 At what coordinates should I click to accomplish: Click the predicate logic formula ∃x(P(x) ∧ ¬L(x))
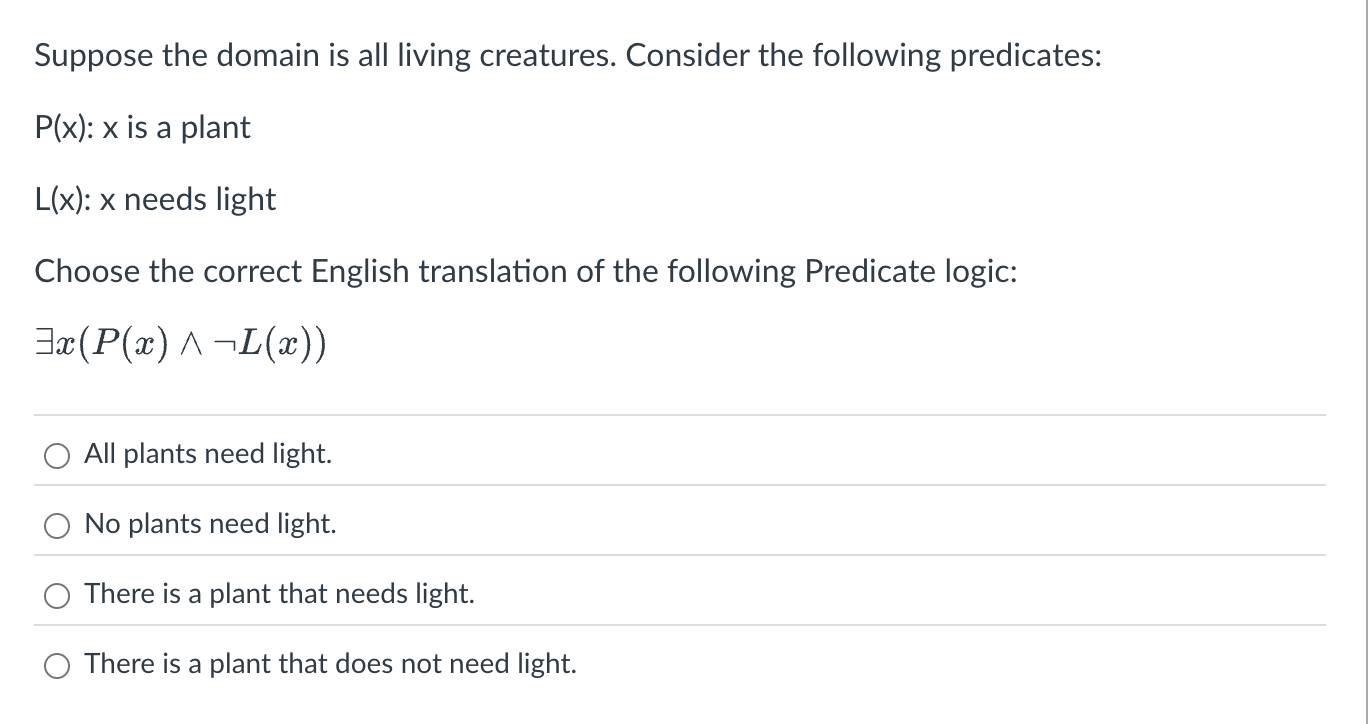[180, 341]
